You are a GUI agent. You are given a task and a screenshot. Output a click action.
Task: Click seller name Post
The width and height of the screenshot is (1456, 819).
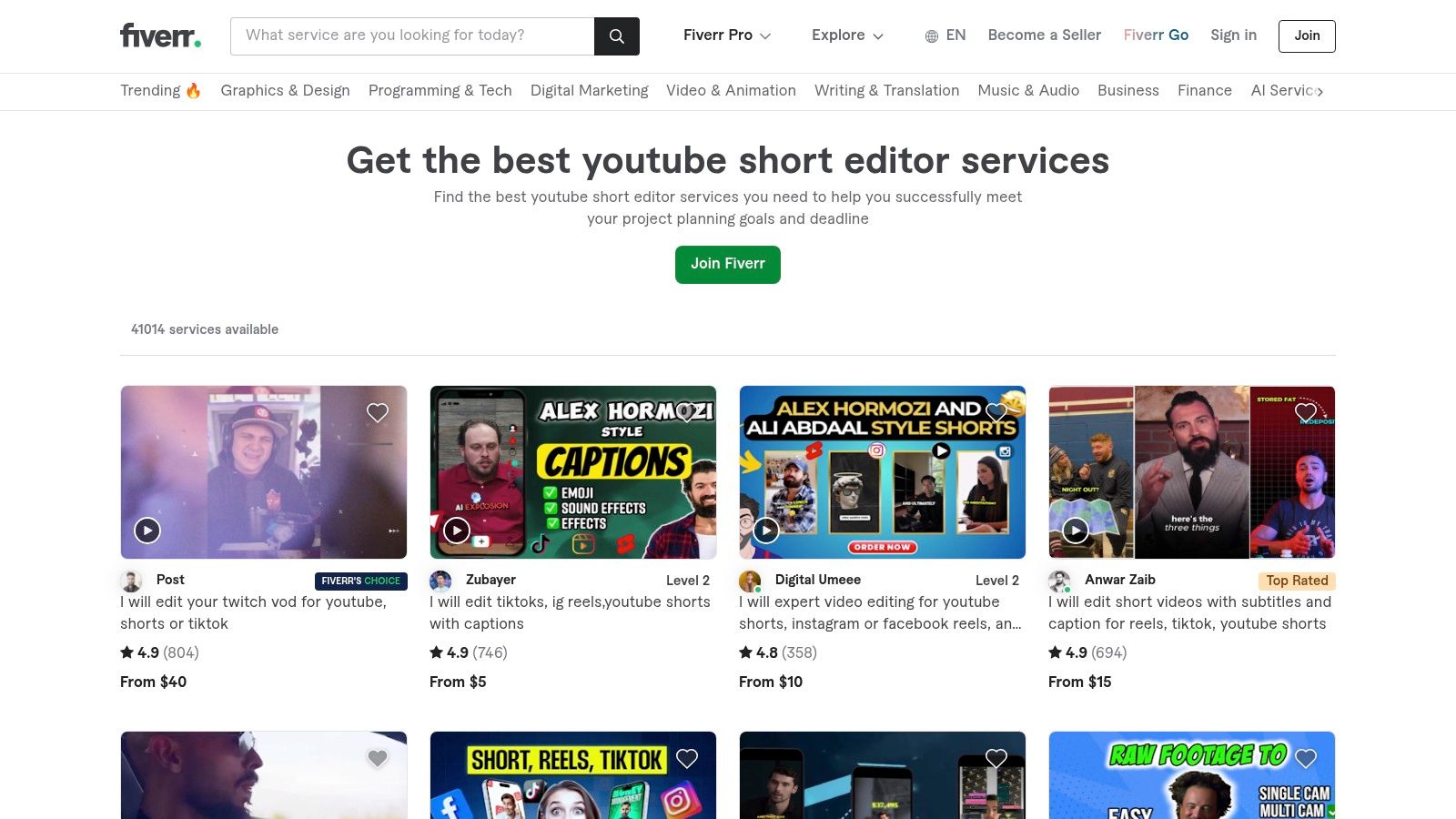point(170,580)
